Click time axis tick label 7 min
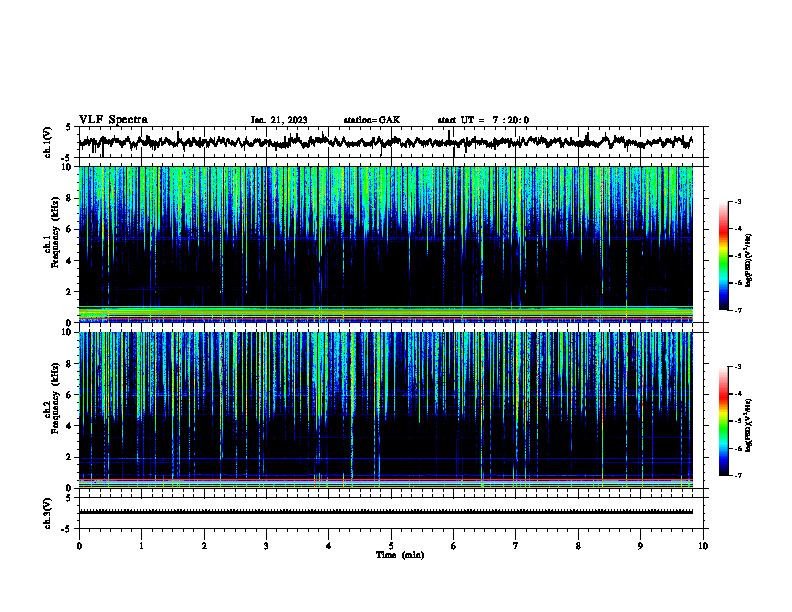 [516, 546]
